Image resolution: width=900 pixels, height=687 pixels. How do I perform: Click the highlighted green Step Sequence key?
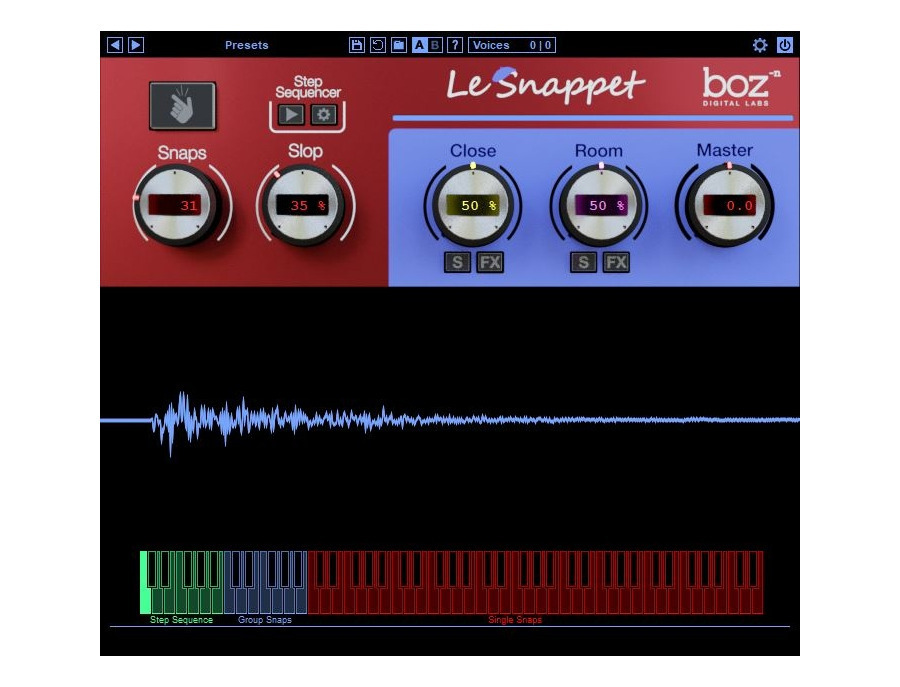(145, 583)
